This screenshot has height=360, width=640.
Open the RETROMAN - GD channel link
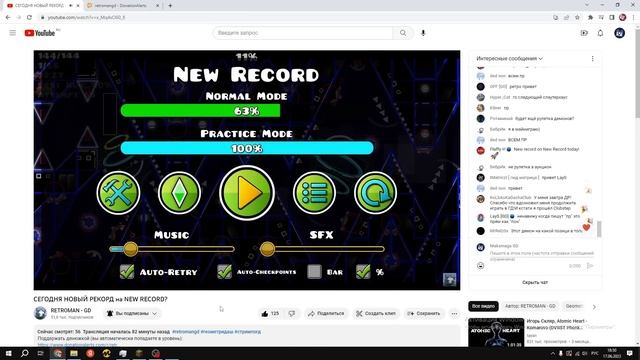[x=71, y=311]
